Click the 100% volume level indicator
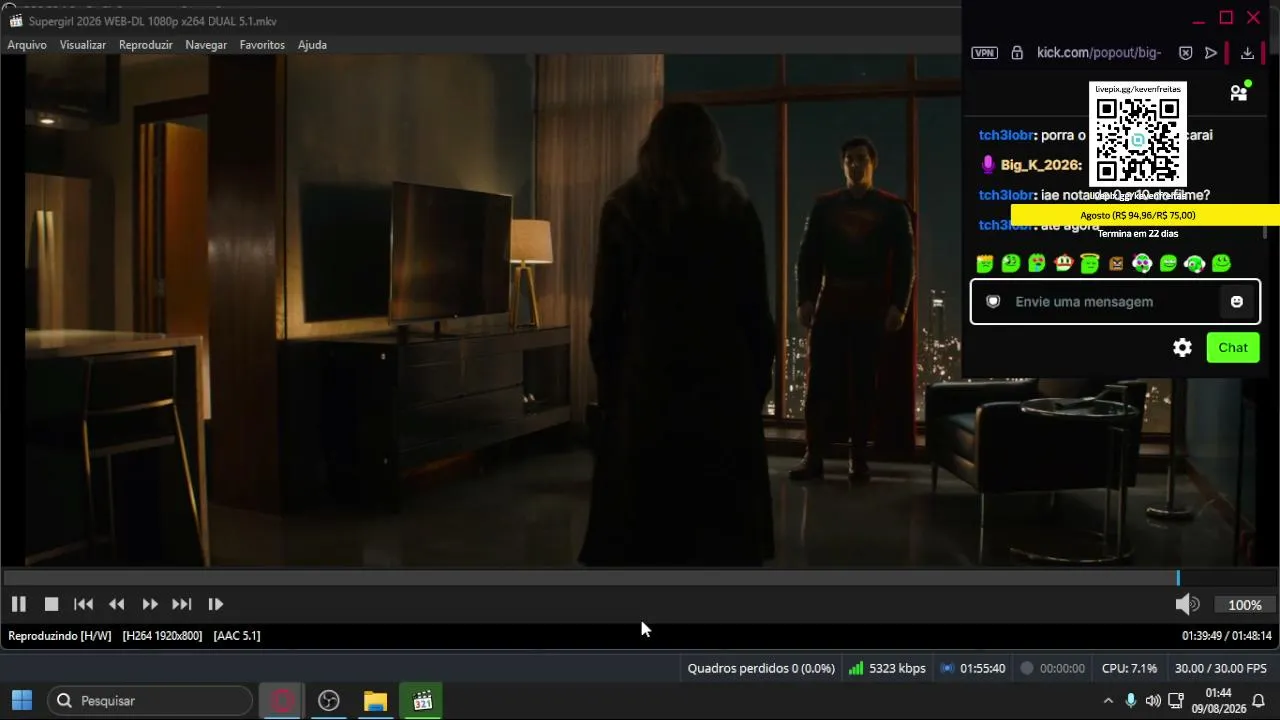This screenshot has height=720, width=1280. [1245, 605]
